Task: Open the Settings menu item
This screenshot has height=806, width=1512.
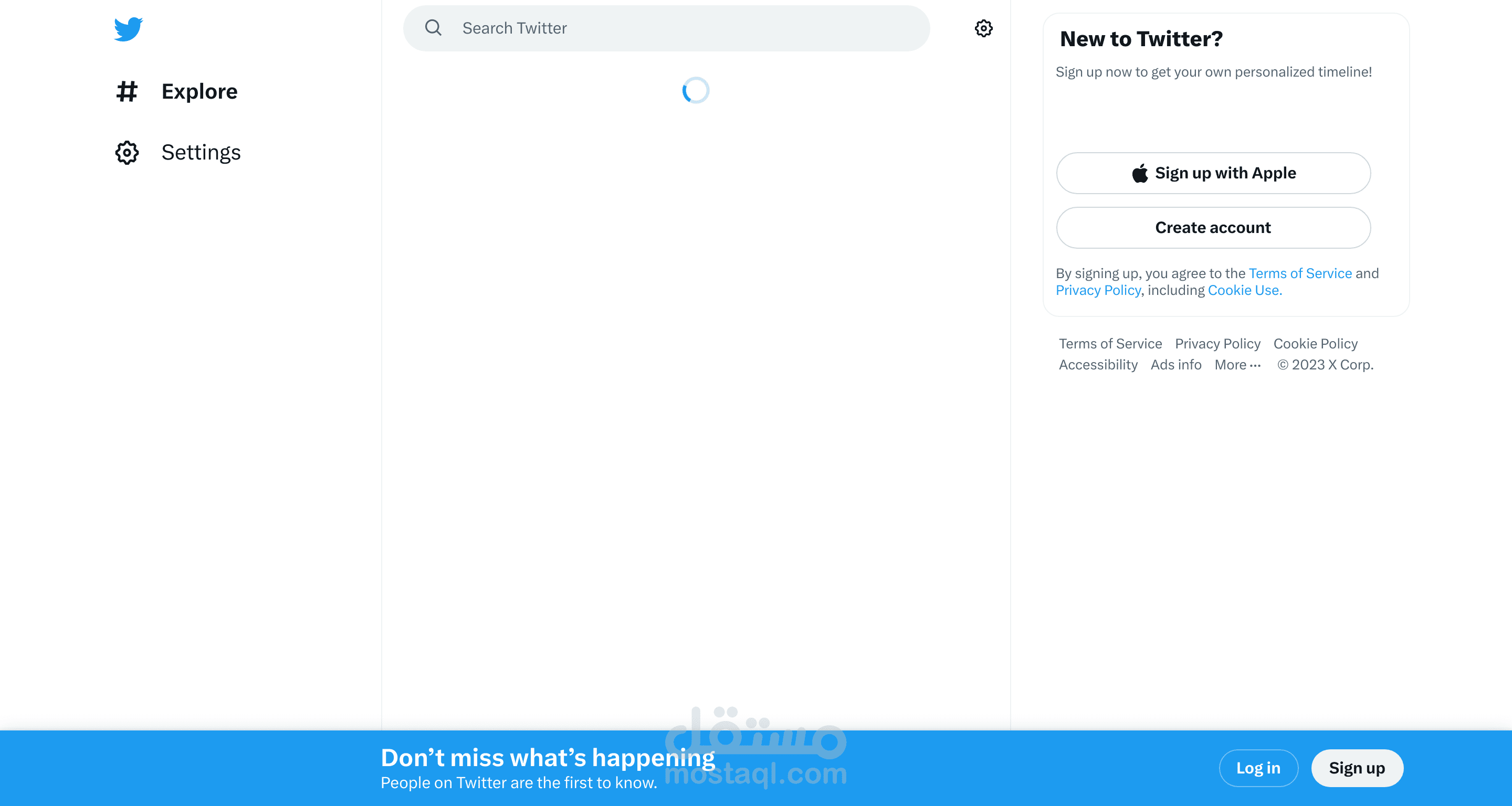Action: click(x=201, y=153)
